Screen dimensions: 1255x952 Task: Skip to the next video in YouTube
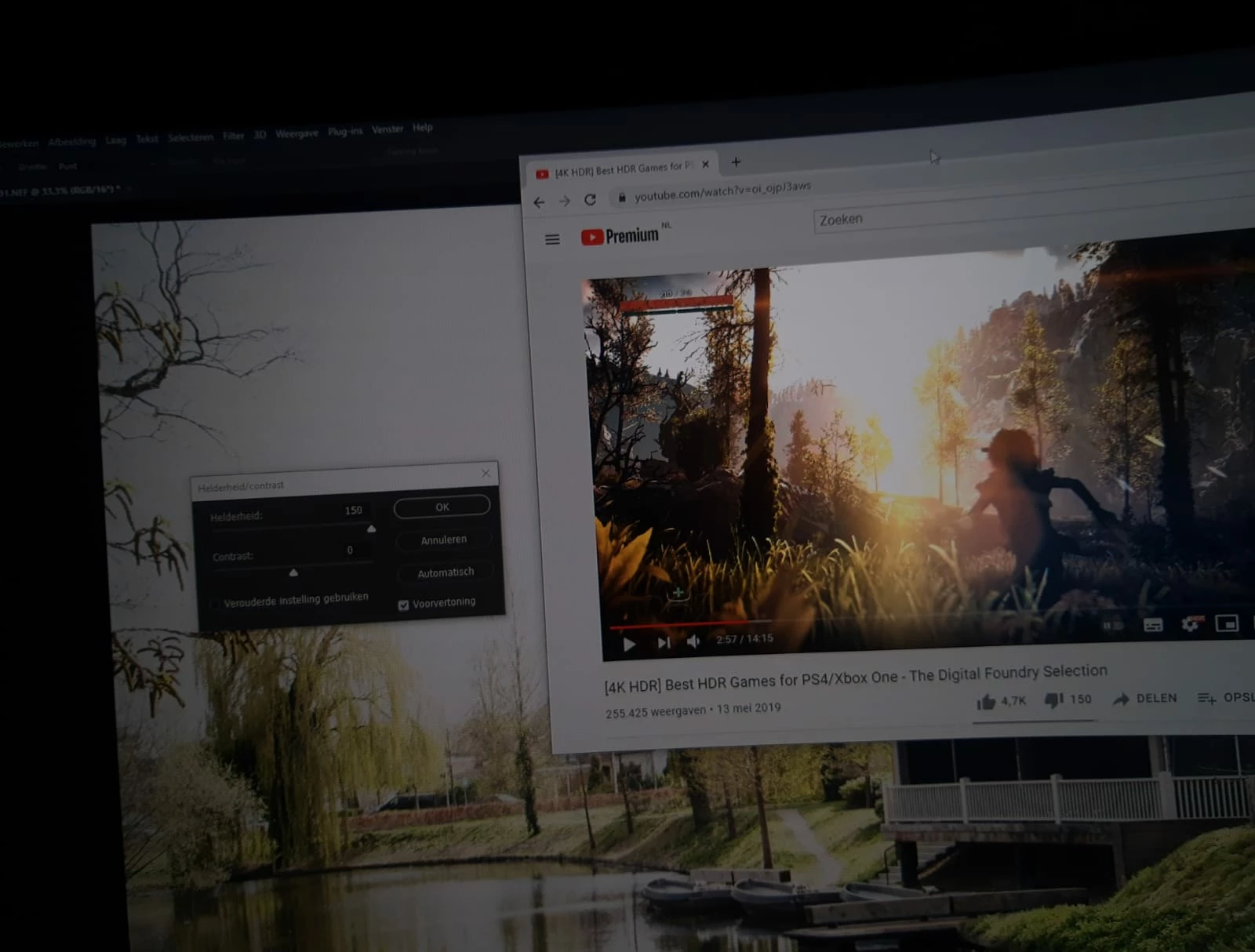click(x=664, y=642)
